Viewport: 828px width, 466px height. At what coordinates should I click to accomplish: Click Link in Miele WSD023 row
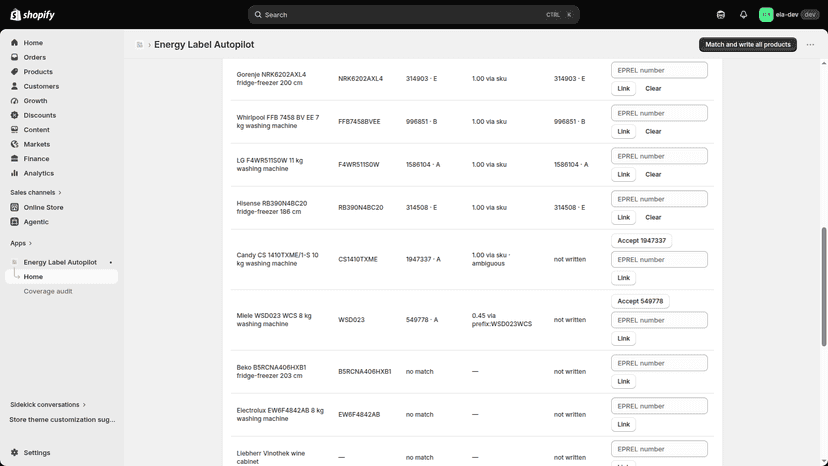tap(624, 339)
